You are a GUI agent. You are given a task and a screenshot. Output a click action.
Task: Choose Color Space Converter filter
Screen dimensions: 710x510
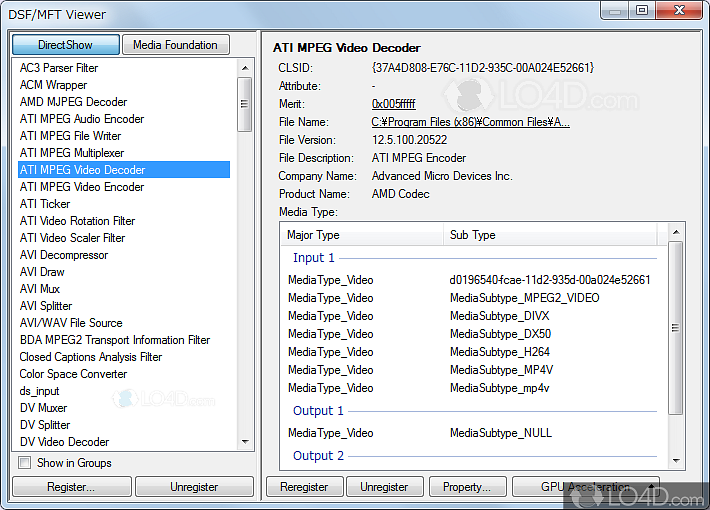pos(73,374)
